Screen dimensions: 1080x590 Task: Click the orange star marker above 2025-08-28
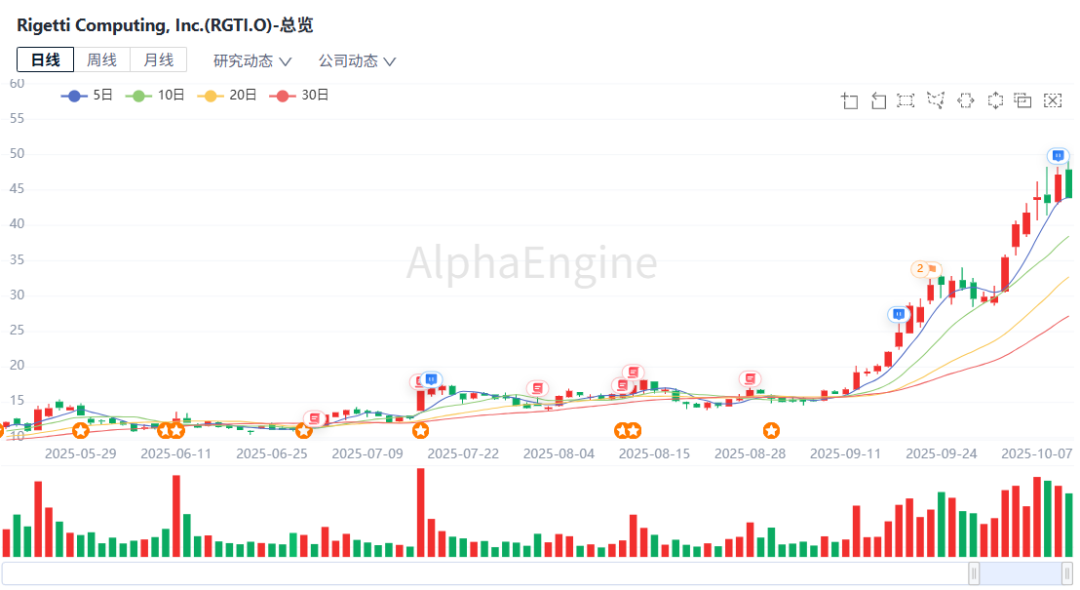(772, 431)
